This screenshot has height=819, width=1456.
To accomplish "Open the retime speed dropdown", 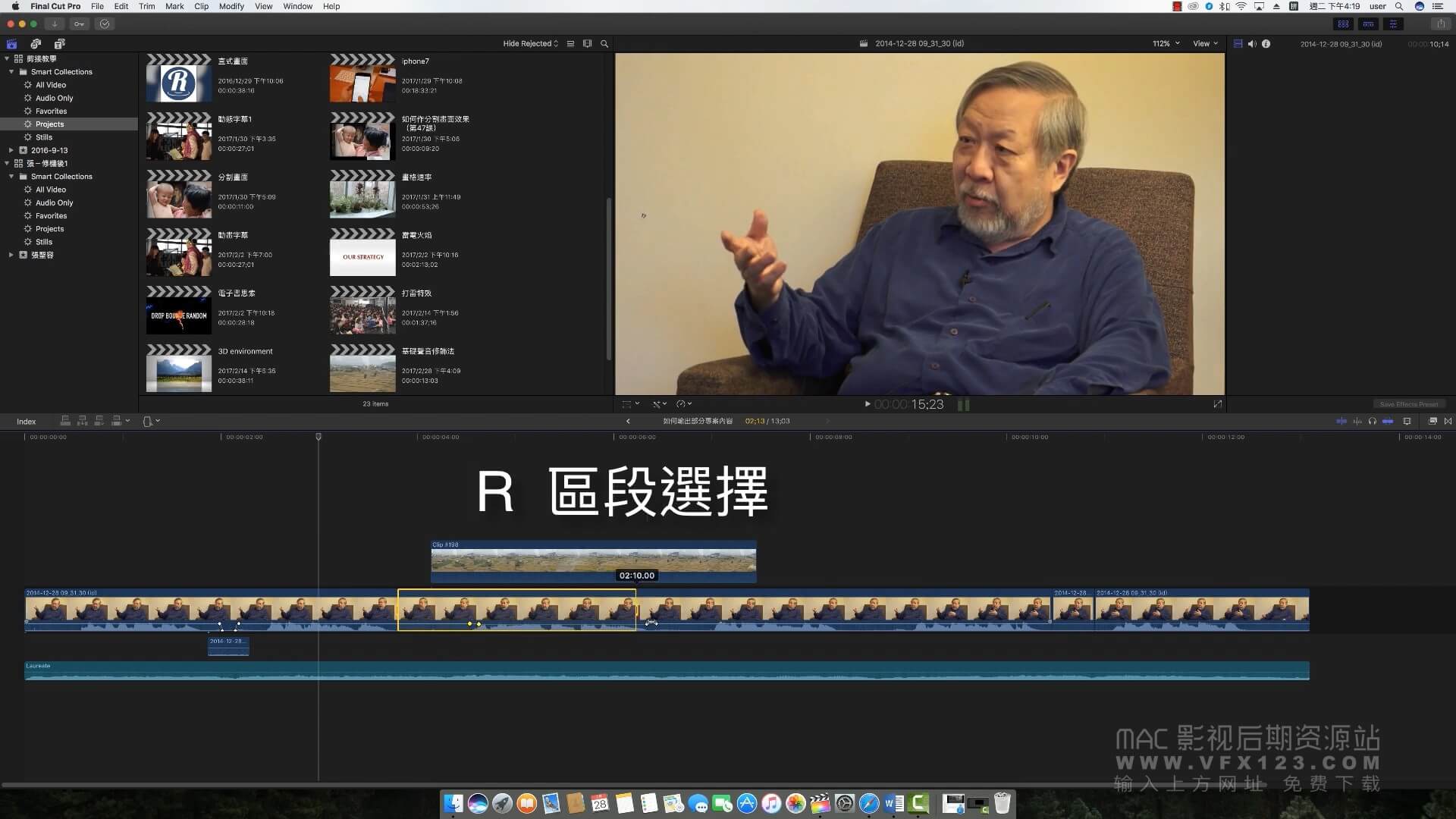I will [683, 404].
